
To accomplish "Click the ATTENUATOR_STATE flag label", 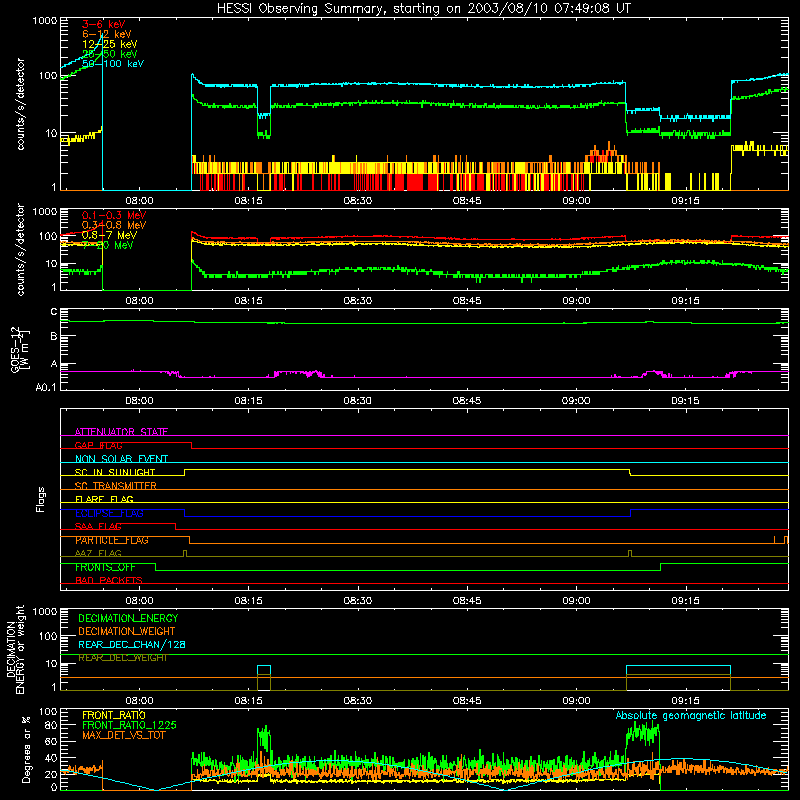I will (121, 432).
